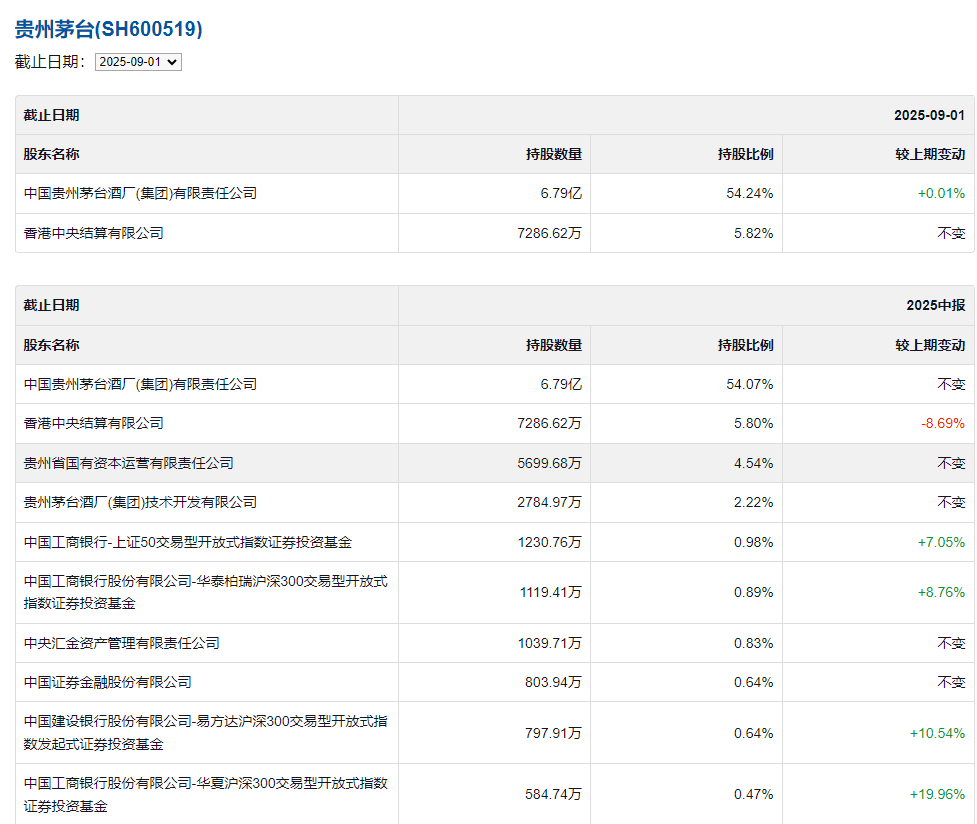Open the 截止日期 2025-09-01 dropdown
This screenshot has height=824, width=977.
point(138,62)
